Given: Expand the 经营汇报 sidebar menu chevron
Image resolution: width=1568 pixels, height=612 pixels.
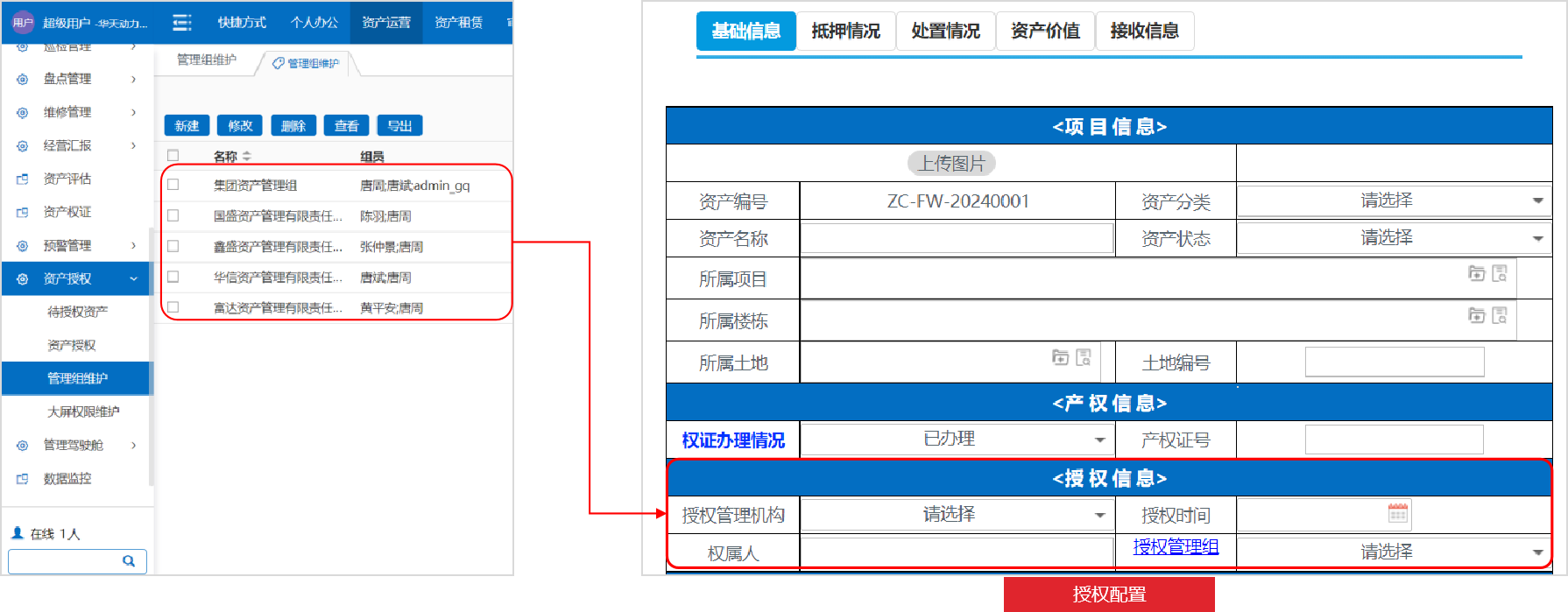Looking at the screenshot, I should (x=133, y=145).
